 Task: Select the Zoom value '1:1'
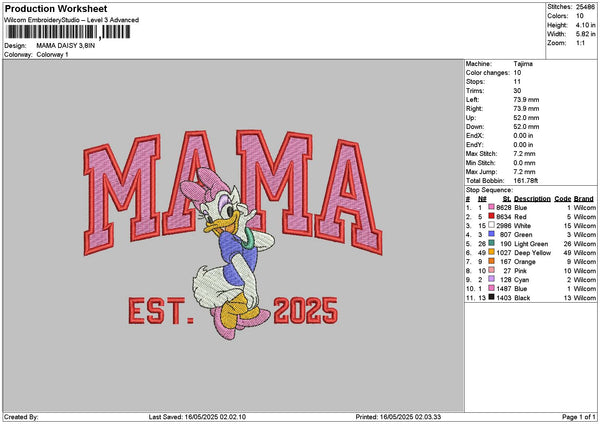pos(580,43)
